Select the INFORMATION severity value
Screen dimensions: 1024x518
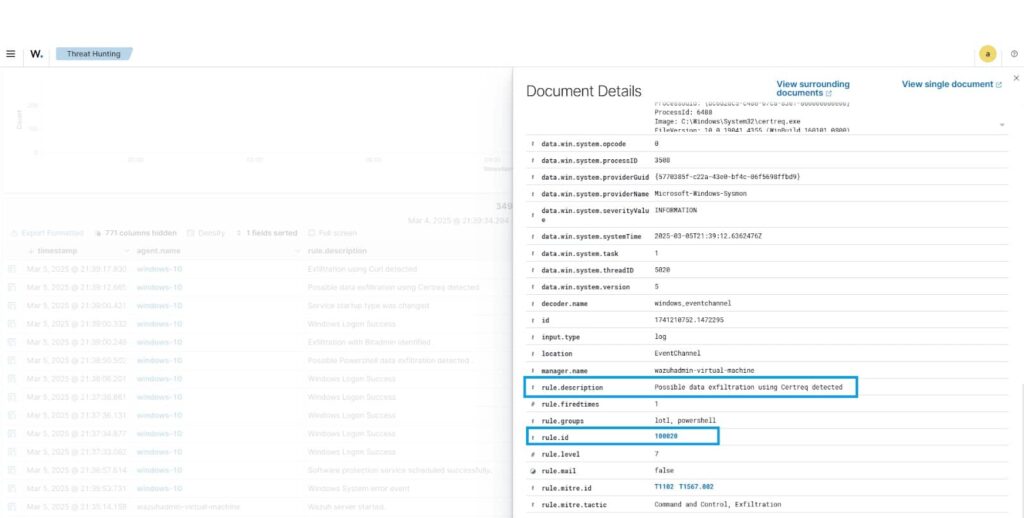pyautogui.click(x=675, y=210)
